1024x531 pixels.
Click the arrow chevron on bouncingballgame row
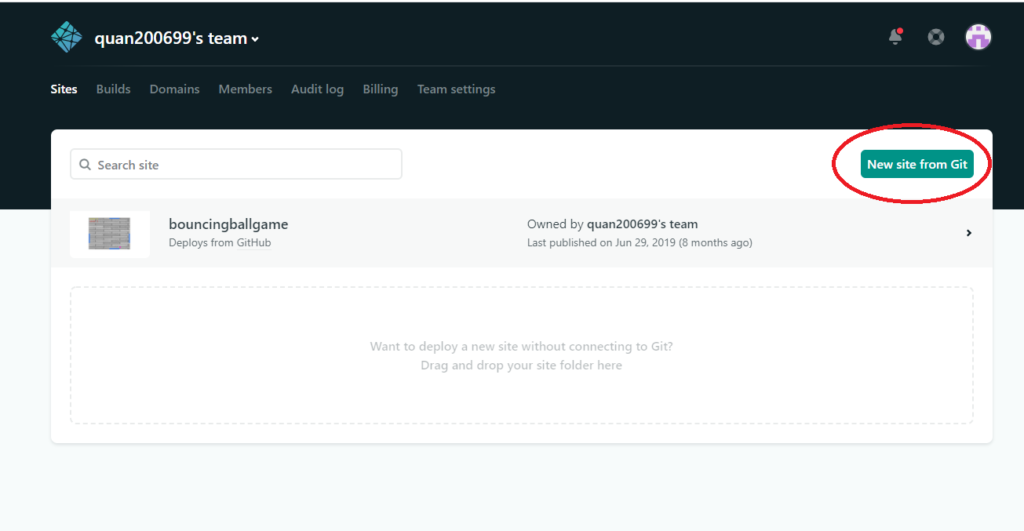pyautogui.click(x=968, y=233)
